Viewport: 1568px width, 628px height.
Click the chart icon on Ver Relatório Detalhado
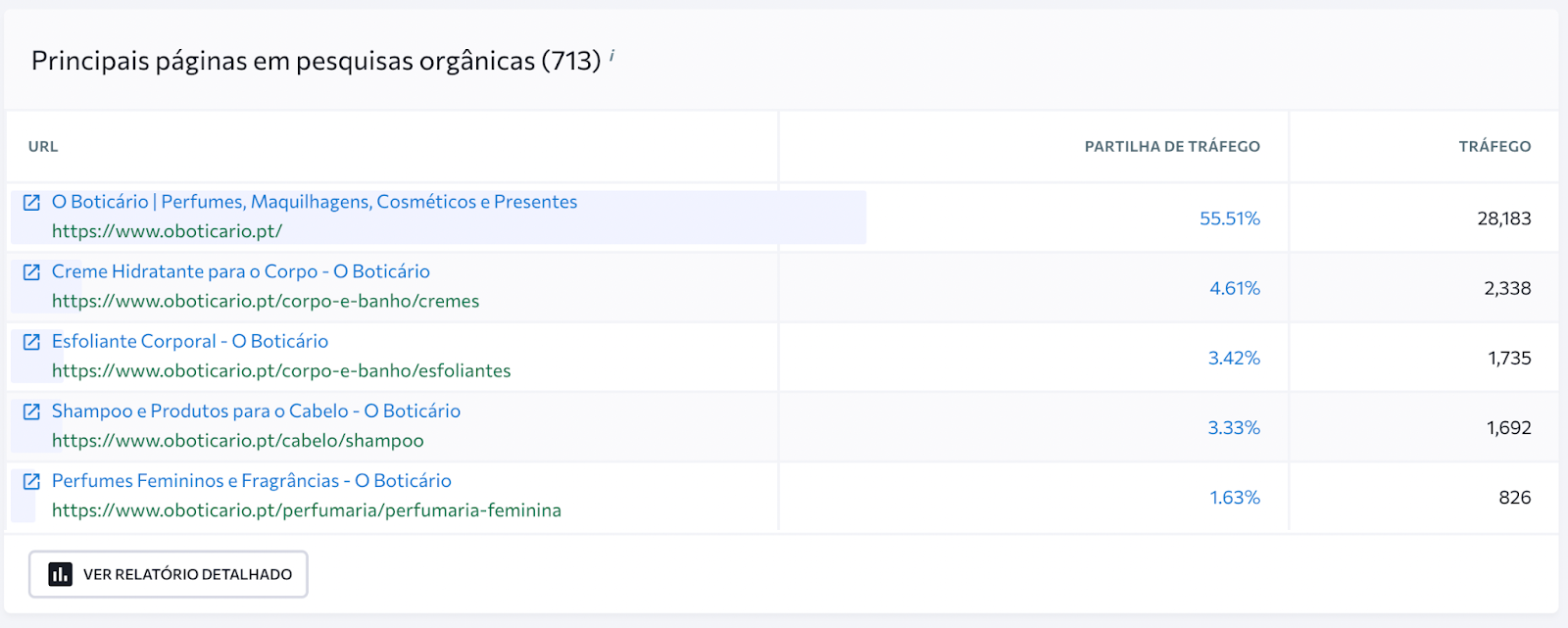[61, 574]
